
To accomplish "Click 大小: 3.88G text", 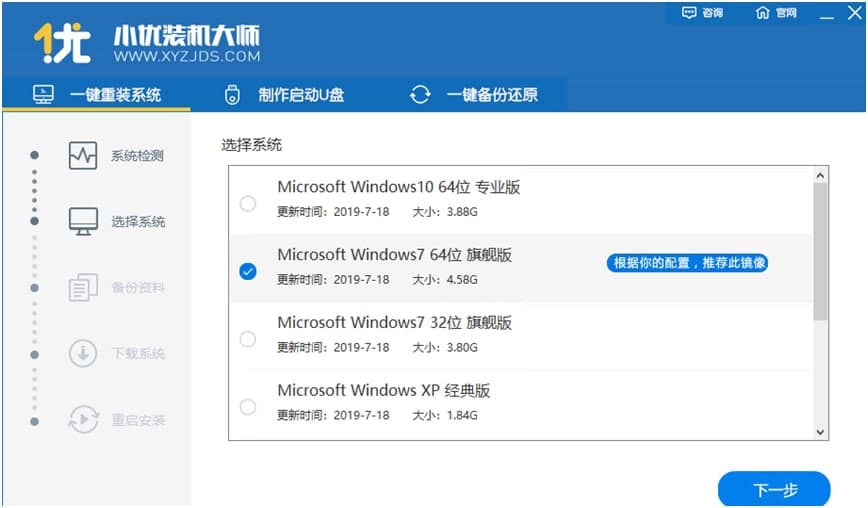I will pyautogui.click(x=445, y=212).
